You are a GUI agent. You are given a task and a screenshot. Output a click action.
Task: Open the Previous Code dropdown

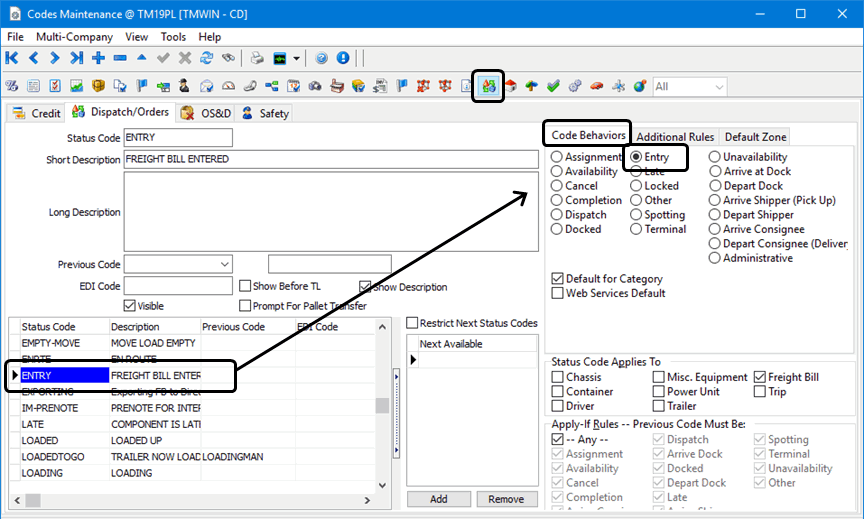coord(224,265)
